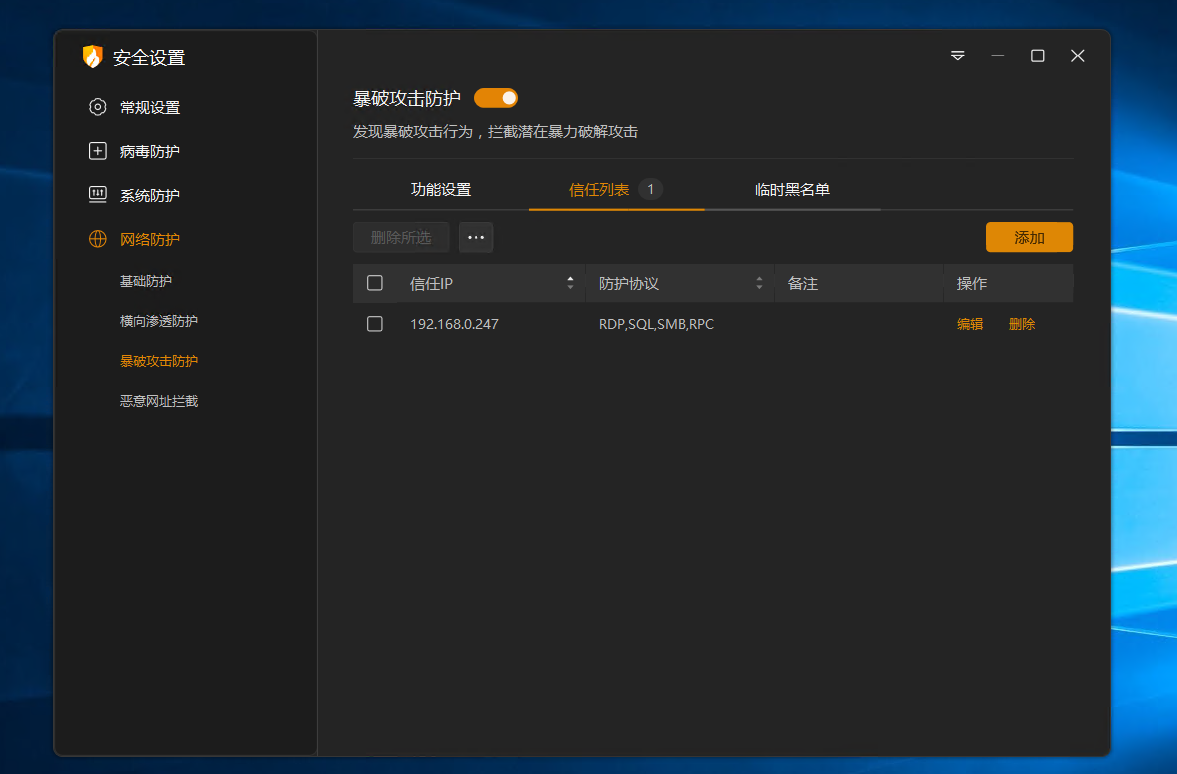1177x774 pixels.
Task: Switch to the 临时黑名单 tab
Action: (x=792, y=190)
